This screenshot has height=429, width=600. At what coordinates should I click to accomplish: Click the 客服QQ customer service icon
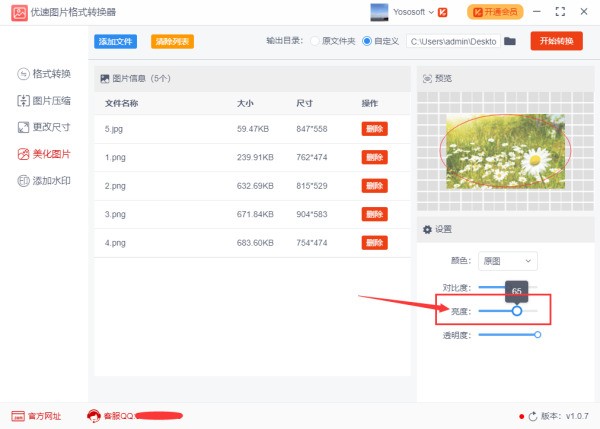click(94, 416)
